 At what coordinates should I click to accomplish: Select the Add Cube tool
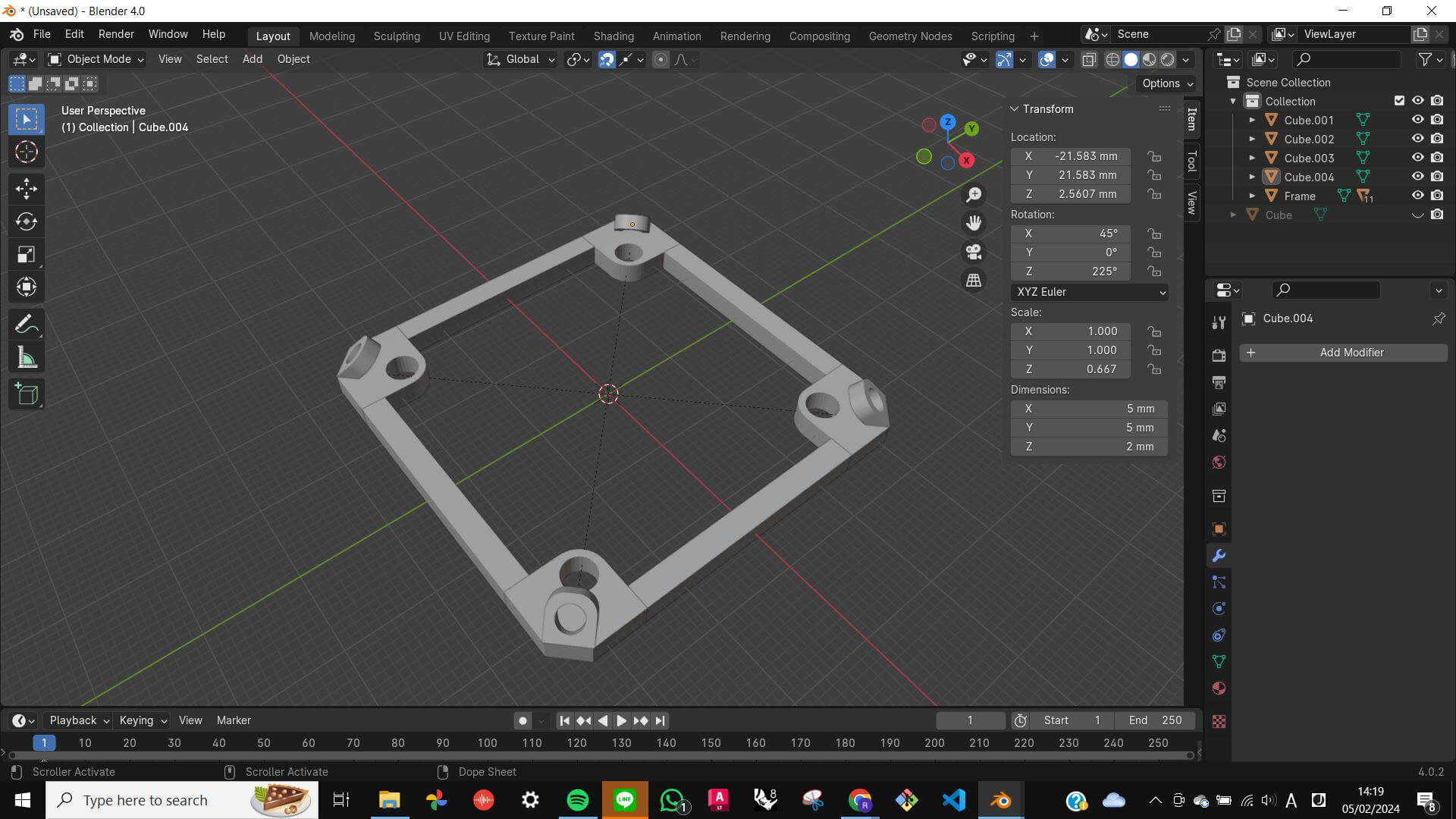27,394
